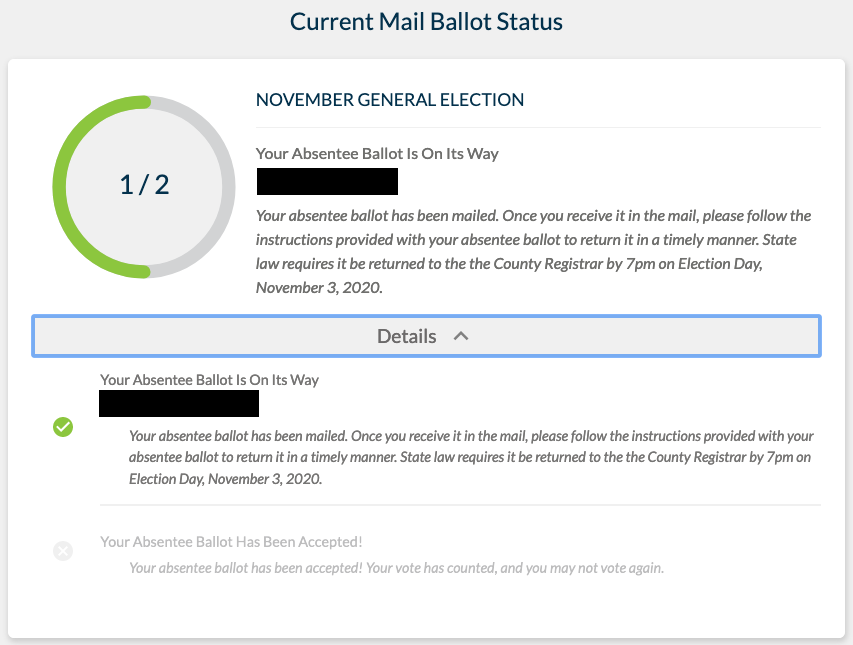Select the "NOVEMBER GENERAL ELECTION" heading
This screenshot has height=645, width=853.
click(390, 100)
